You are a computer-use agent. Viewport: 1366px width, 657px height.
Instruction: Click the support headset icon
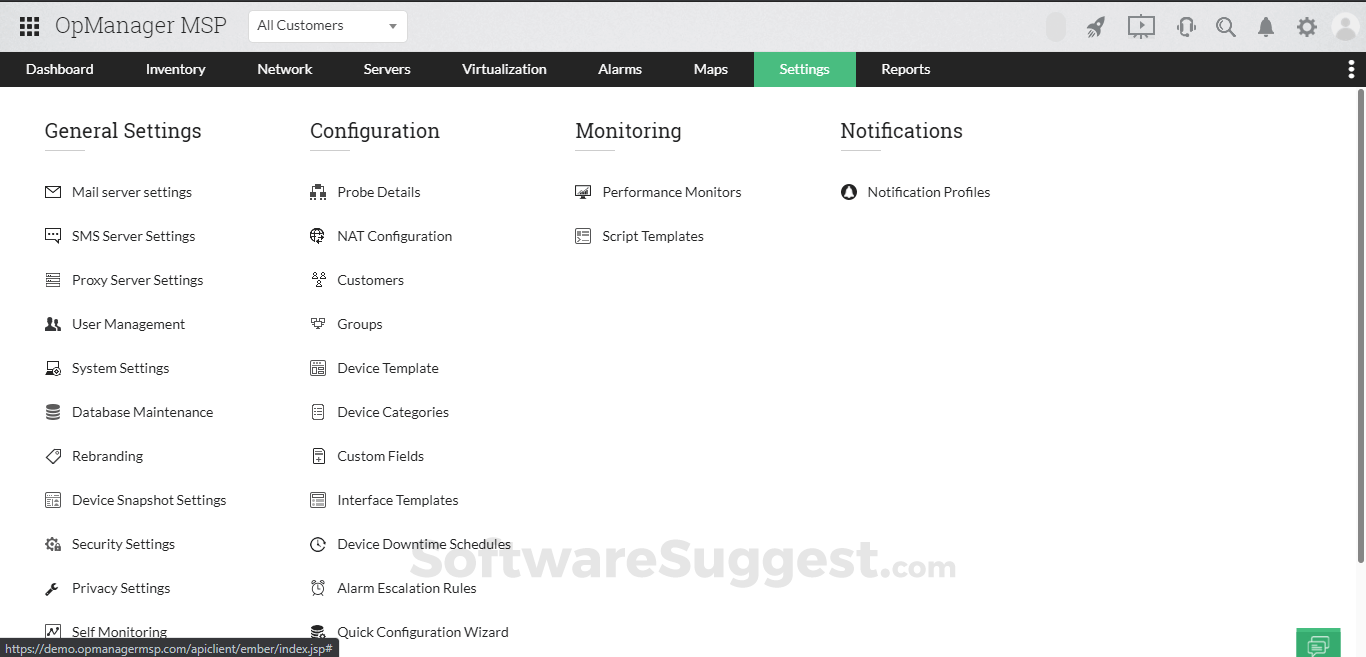(1186, 27)
